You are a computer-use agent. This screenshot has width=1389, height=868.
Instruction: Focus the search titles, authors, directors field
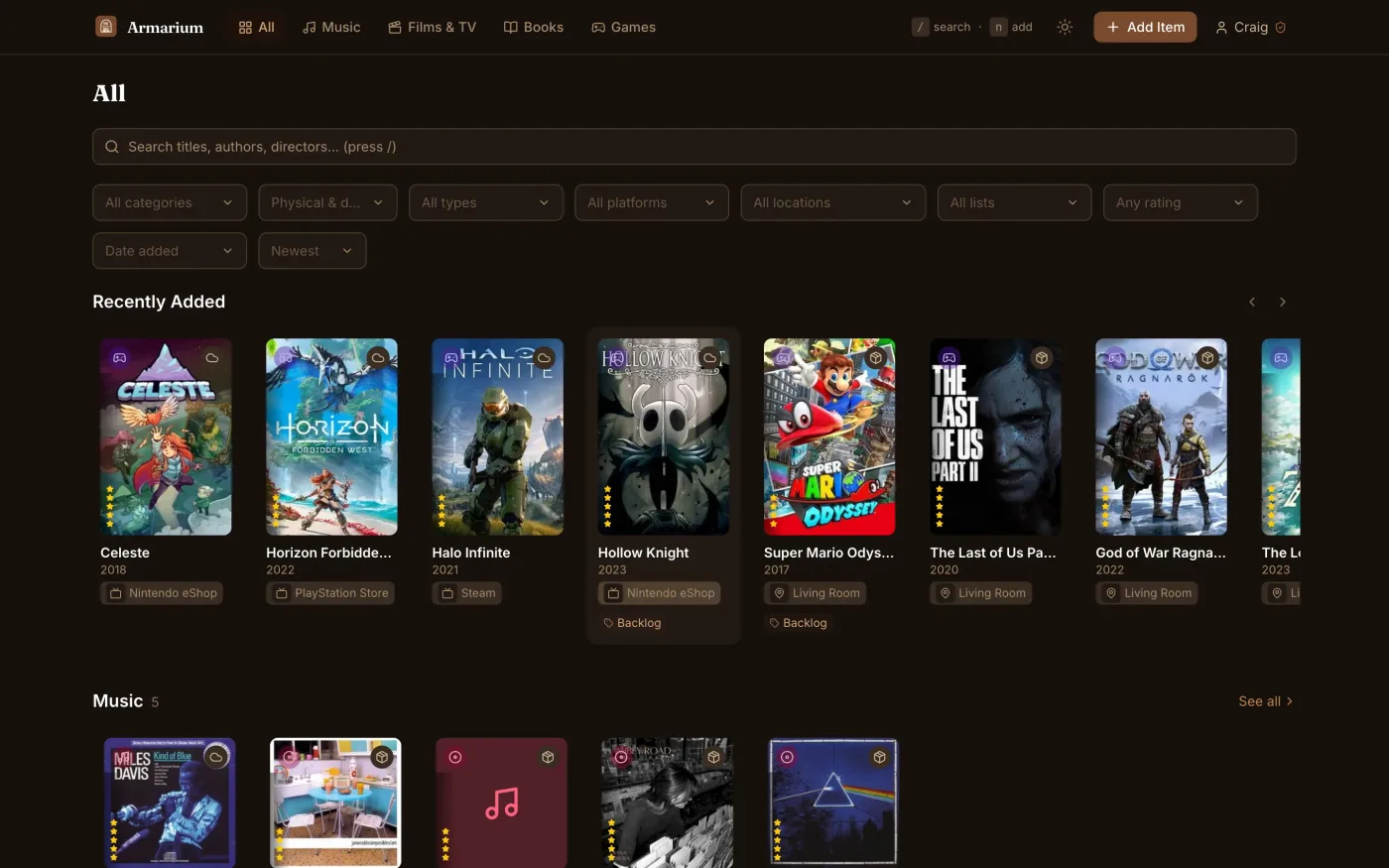[x=694, y=147]
